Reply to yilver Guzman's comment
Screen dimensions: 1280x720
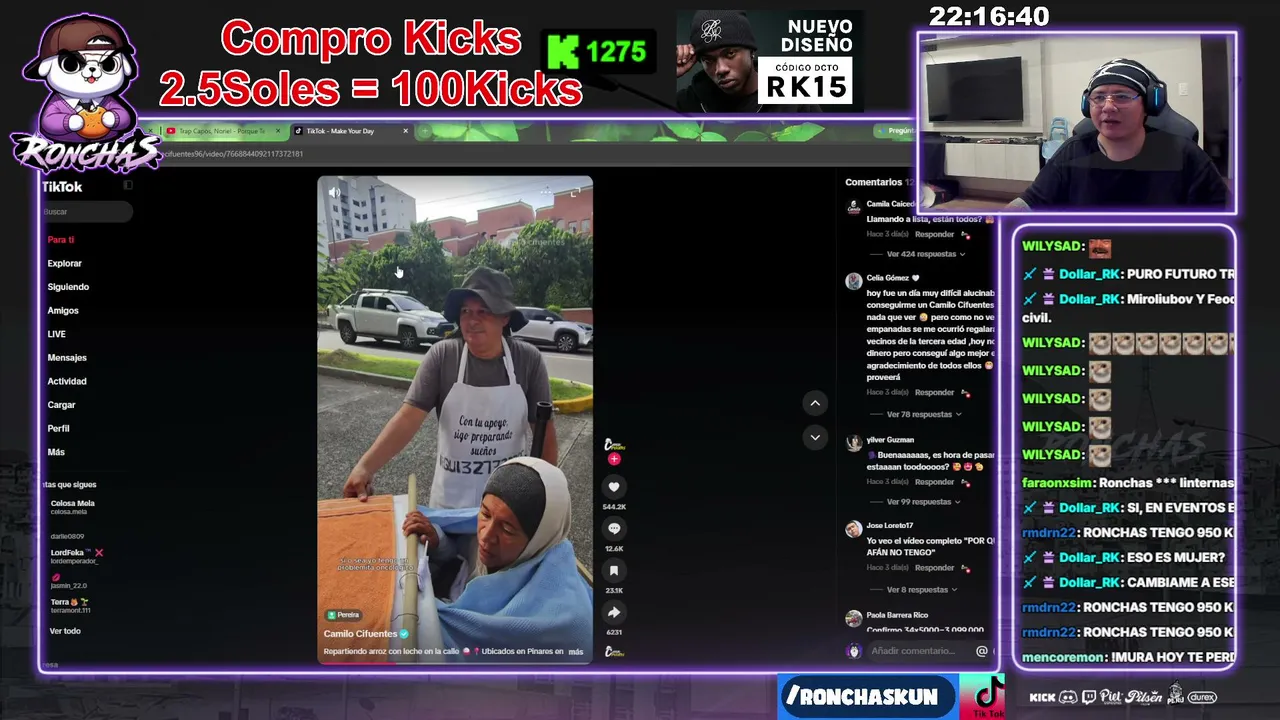(x=935, y=482)
